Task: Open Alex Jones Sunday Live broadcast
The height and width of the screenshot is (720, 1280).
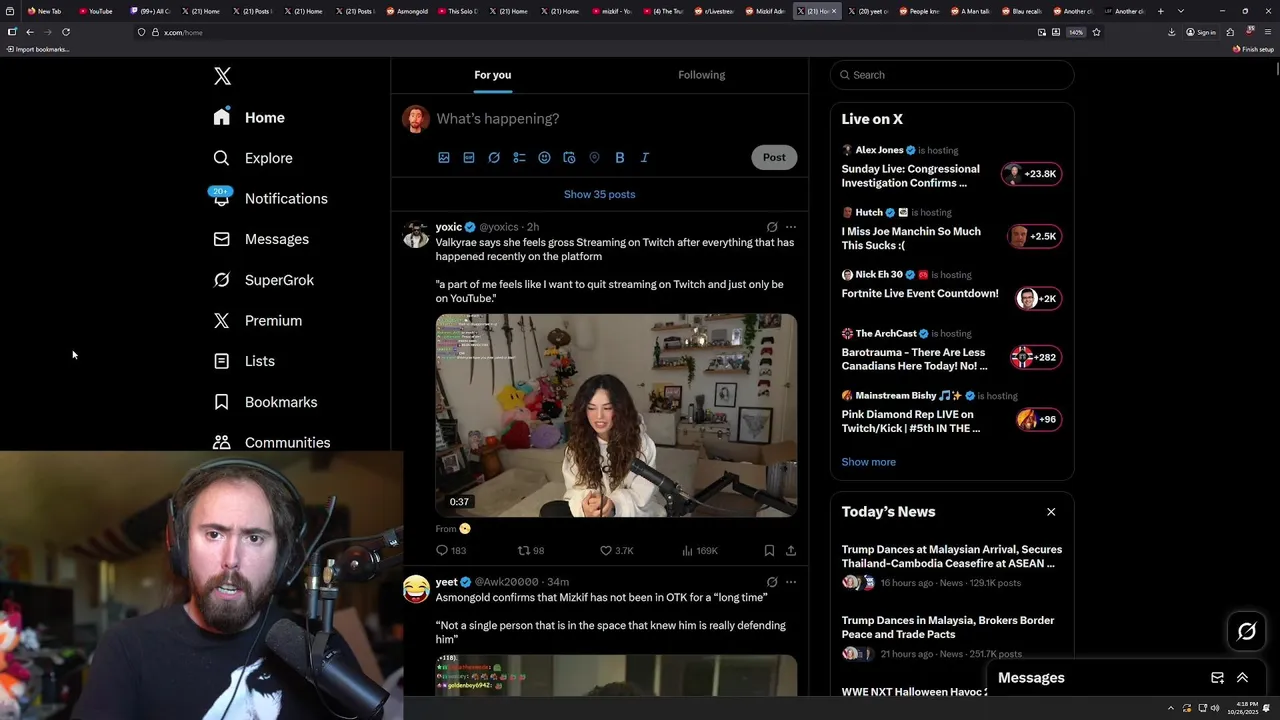Action: click(951, 167)
